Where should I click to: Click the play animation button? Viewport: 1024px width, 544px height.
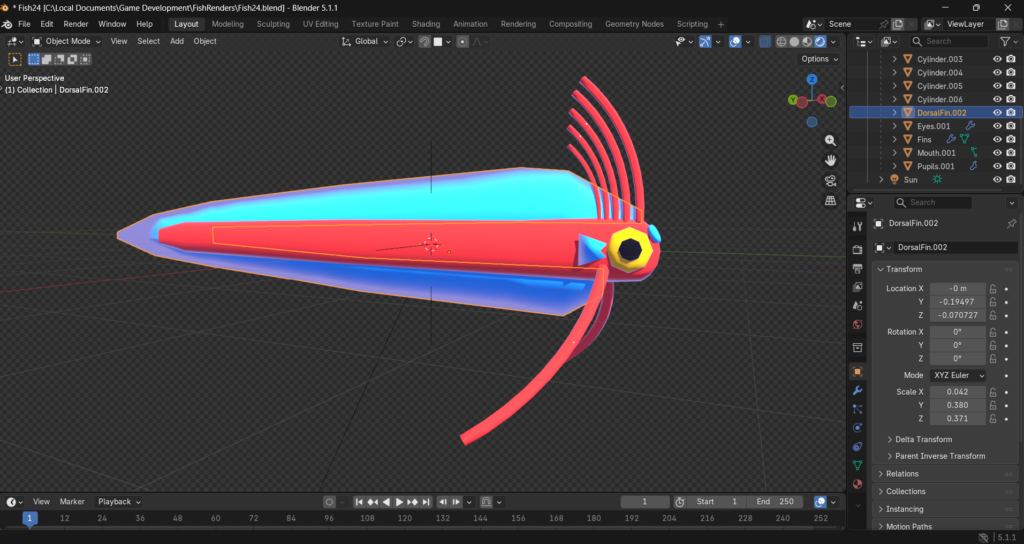[399, 502]
